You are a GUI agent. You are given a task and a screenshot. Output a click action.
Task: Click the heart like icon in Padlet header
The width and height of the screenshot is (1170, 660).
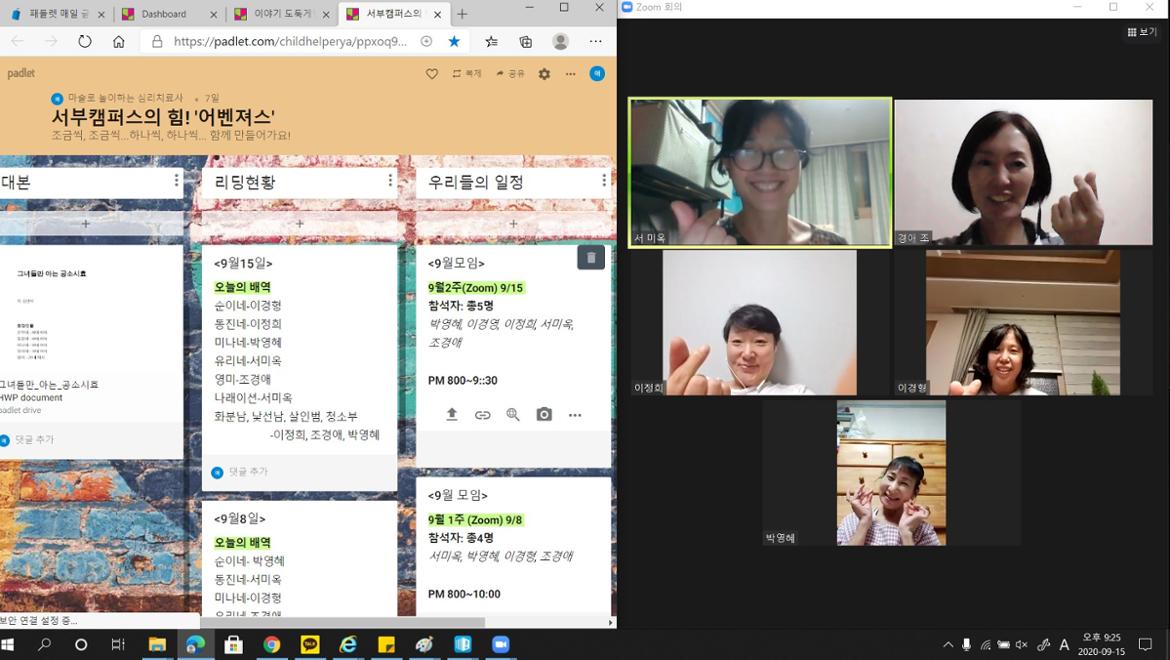pyautogui.click(x=432, y=74)
